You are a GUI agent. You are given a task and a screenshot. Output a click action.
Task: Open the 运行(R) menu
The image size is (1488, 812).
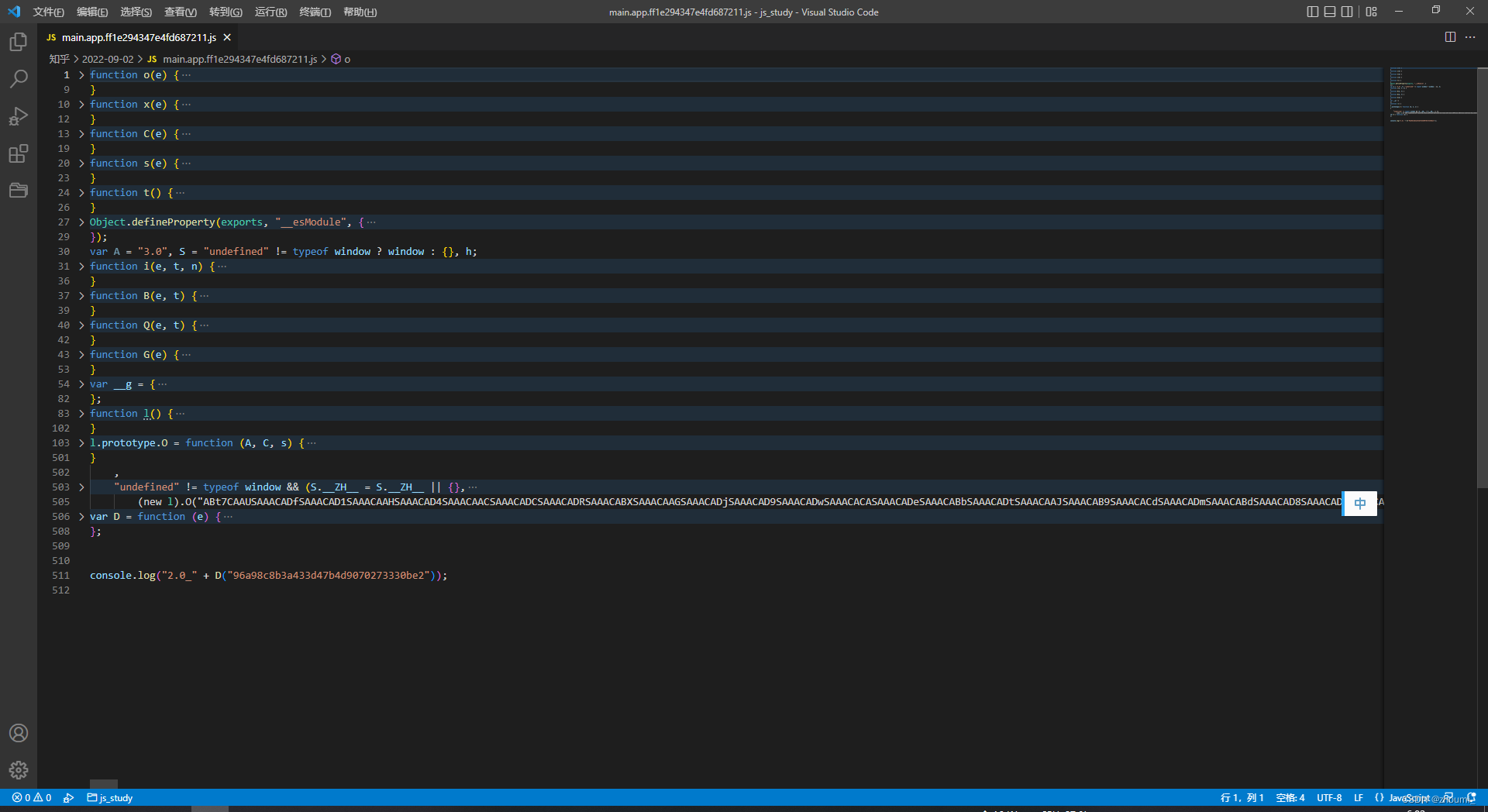click(270, 12)
